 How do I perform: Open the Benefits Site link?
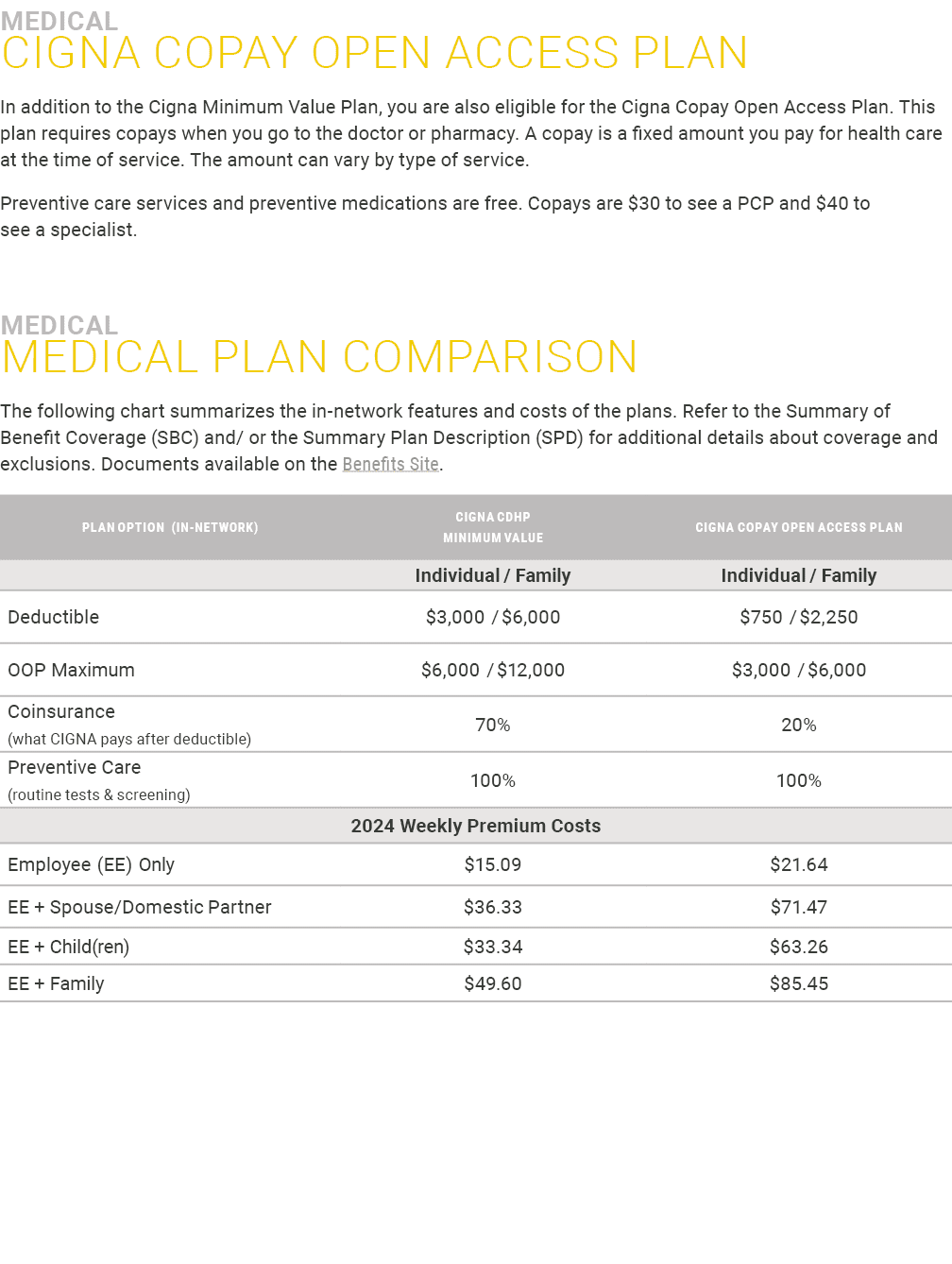coord(390,464)
